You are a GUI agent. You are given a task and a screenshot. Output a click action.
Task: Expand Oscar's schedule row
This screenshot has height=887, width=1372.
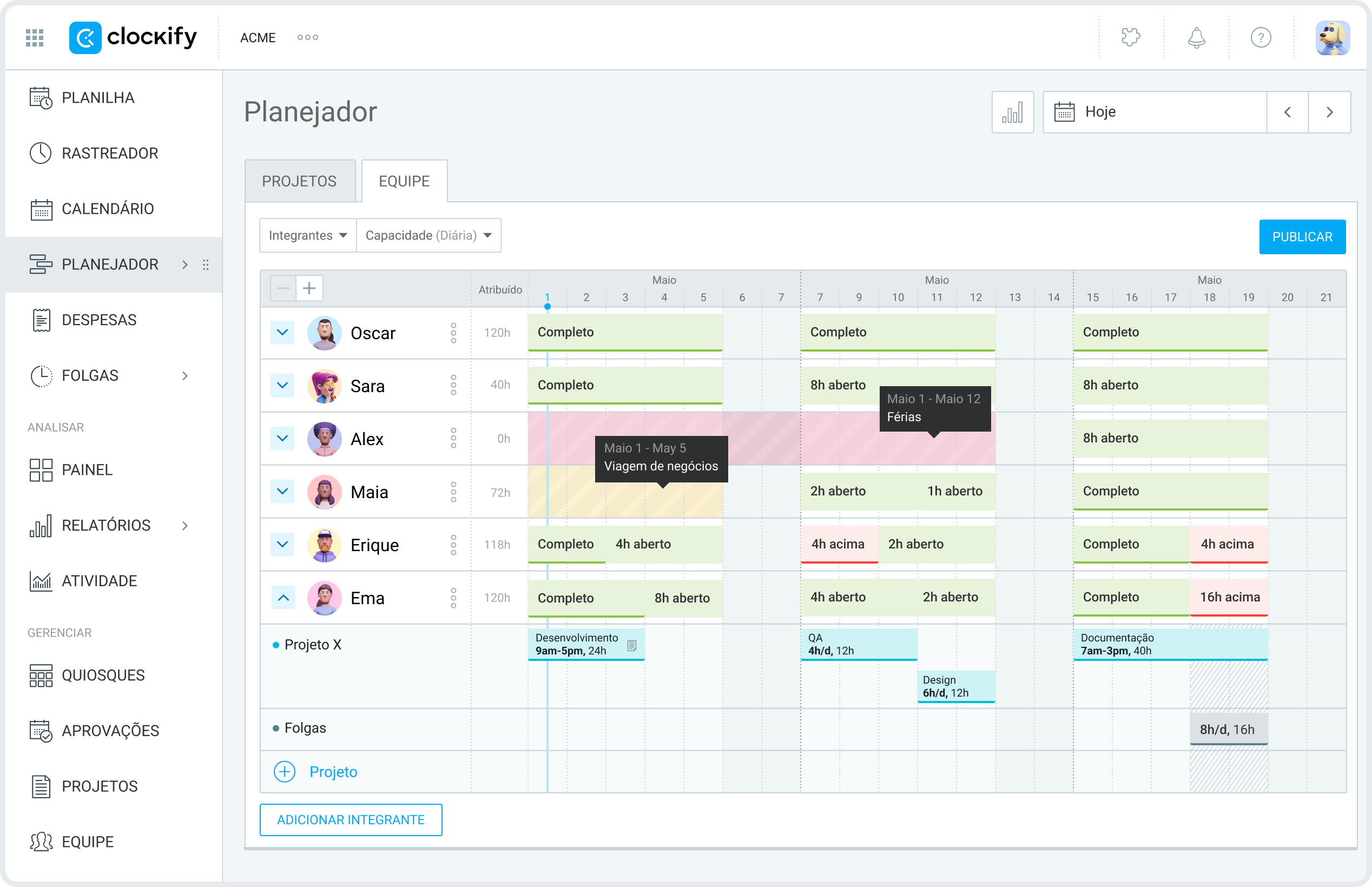point(282,332)
